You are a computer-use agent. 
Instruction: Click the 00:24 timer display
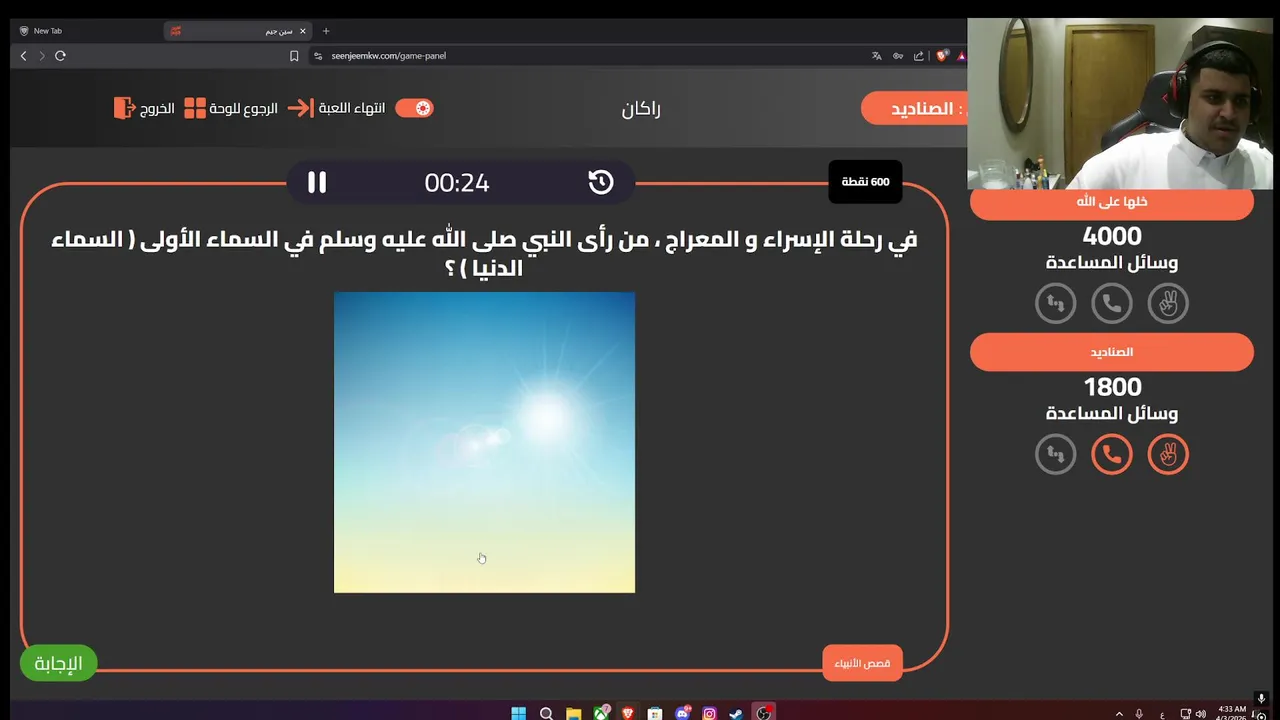coord(457,183)
